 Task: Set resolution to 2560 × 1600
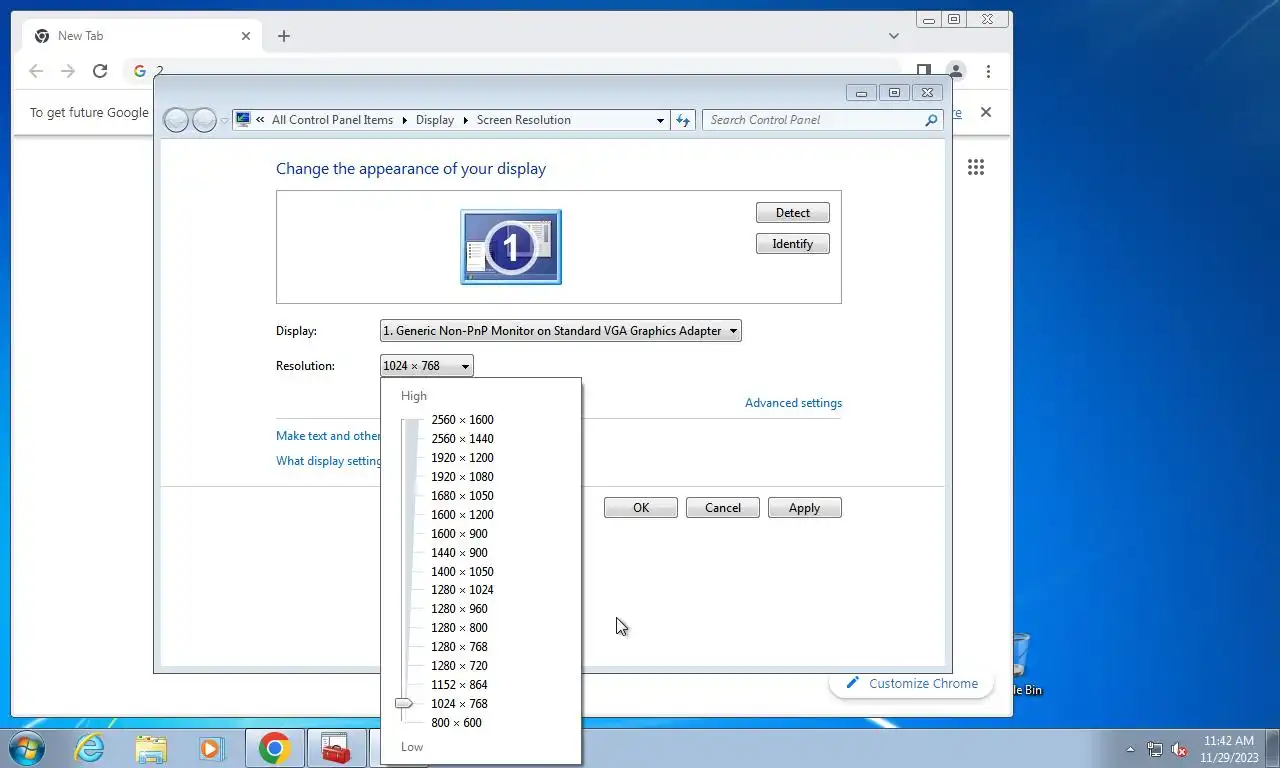(x=462, y=420)
